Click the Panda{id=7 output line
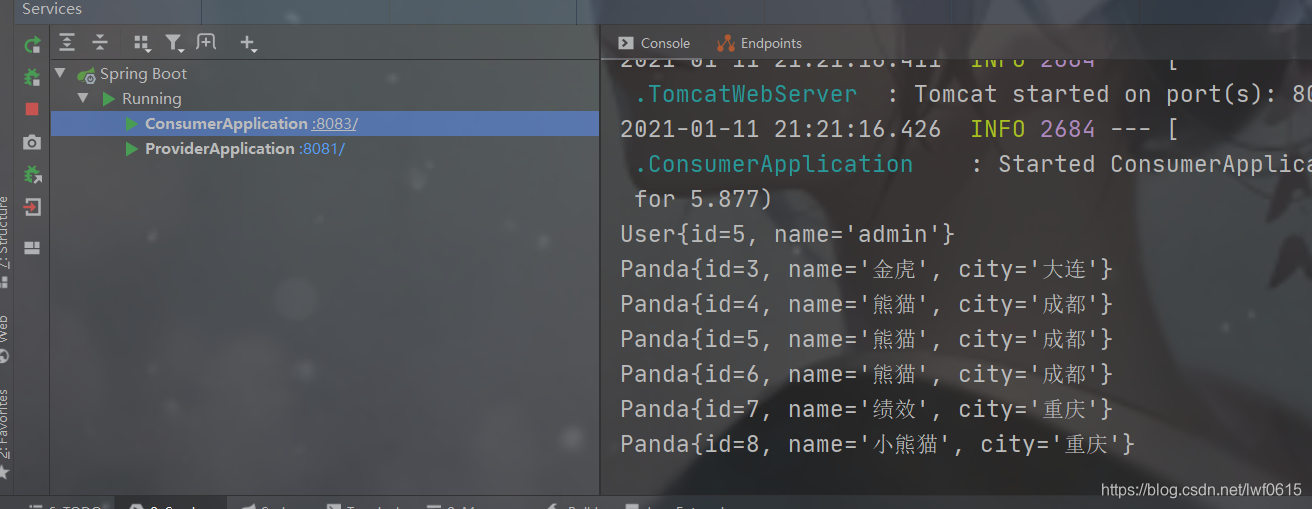Screen dimensions: 1312x509 point(867,410)
